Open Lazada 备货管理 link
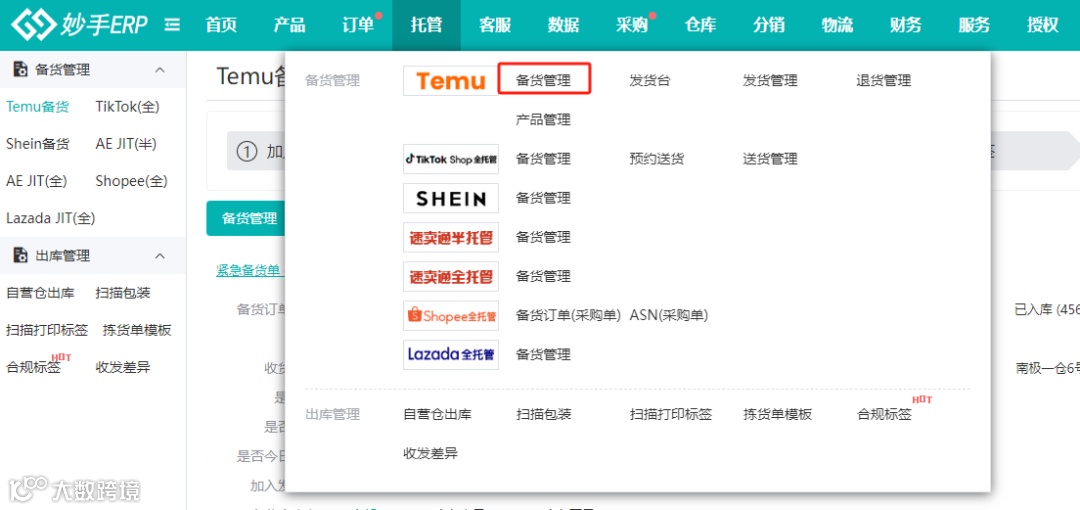The width and height of the screenshot is (1080, 510). [x=543, y=355]
